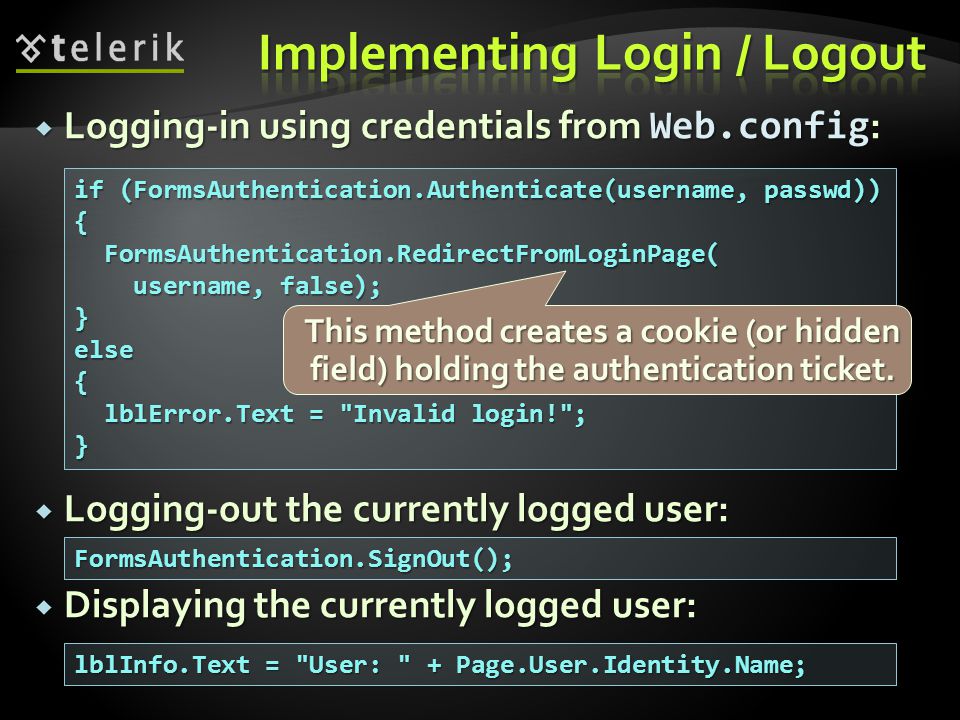The width and height of the screenshot is (960, 720).
Task: Select the bullet "Logging-in using credentials from Web.config:"
Action: coord(472,126)
